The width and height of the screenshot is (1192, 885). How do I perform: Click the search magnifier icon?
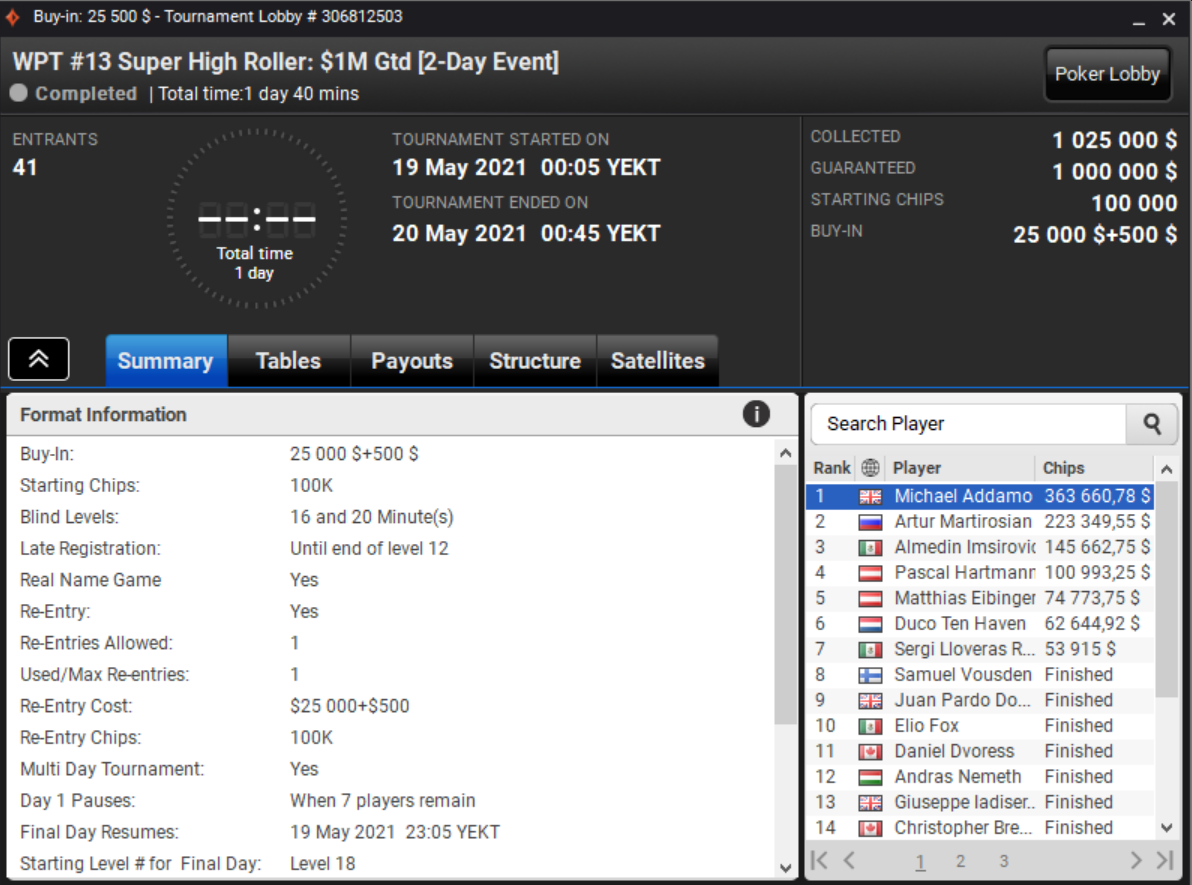tap(1152, 424)
